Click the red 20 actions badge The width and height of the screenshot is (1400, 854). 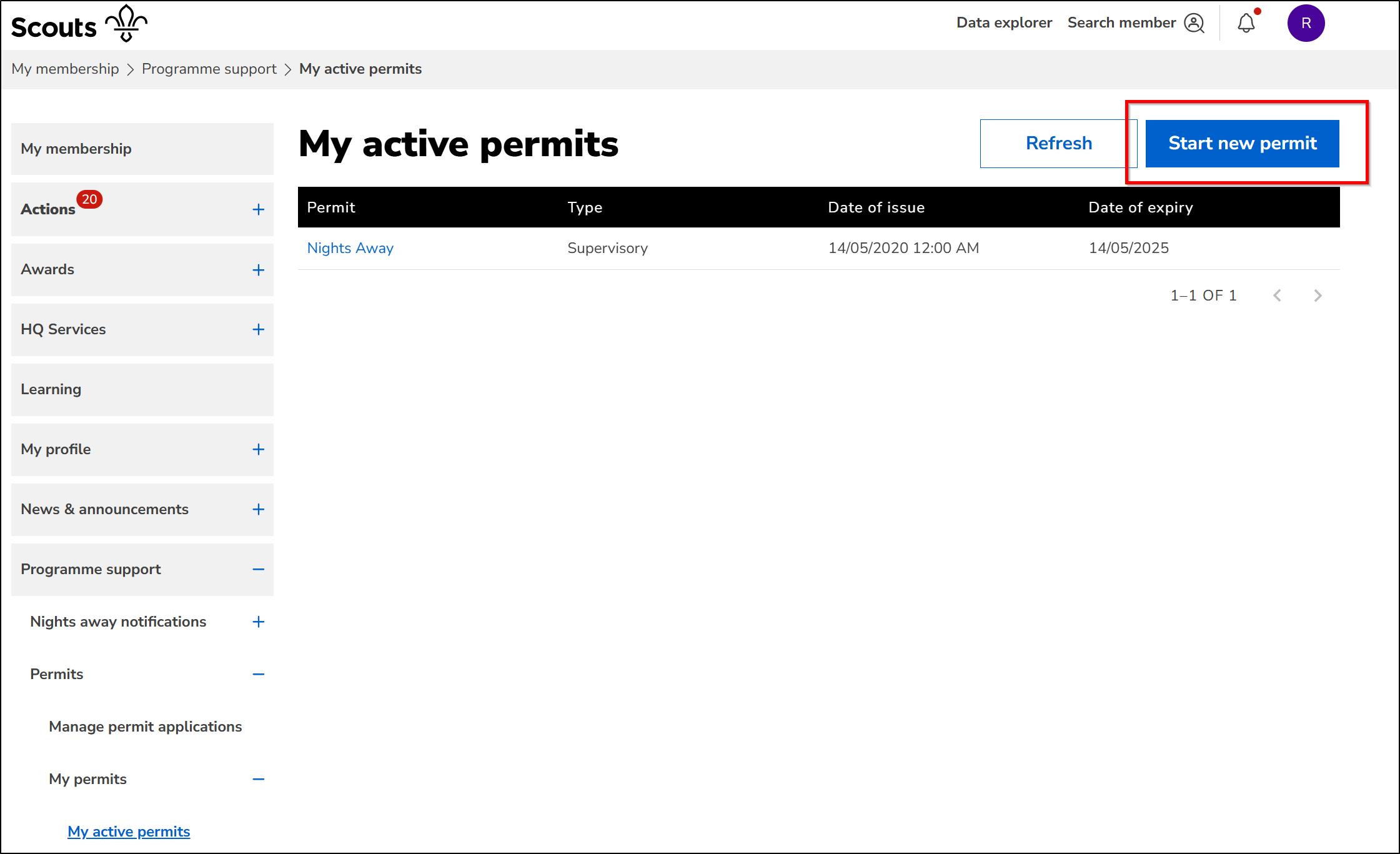[x=89, y=199]
